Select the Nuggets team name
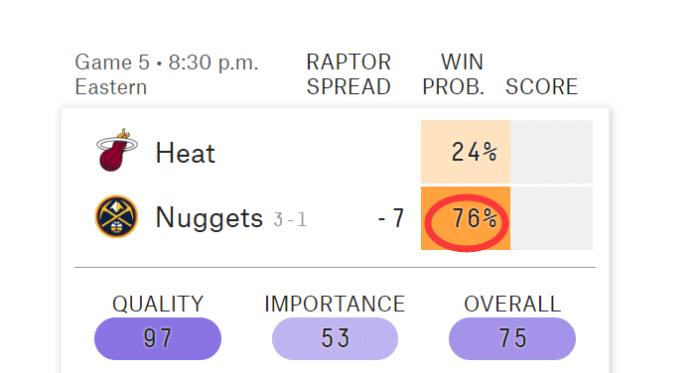700x373 pixels. pyautogui.click(x=209, y=218)
